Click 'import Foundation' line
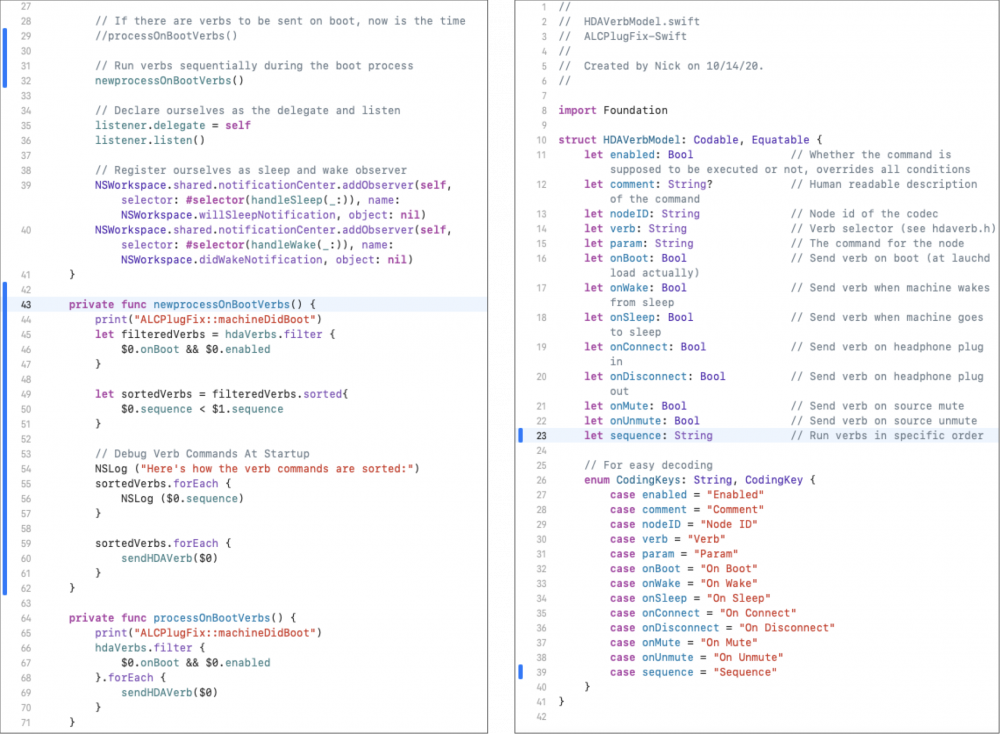 (x=613, y=110)
